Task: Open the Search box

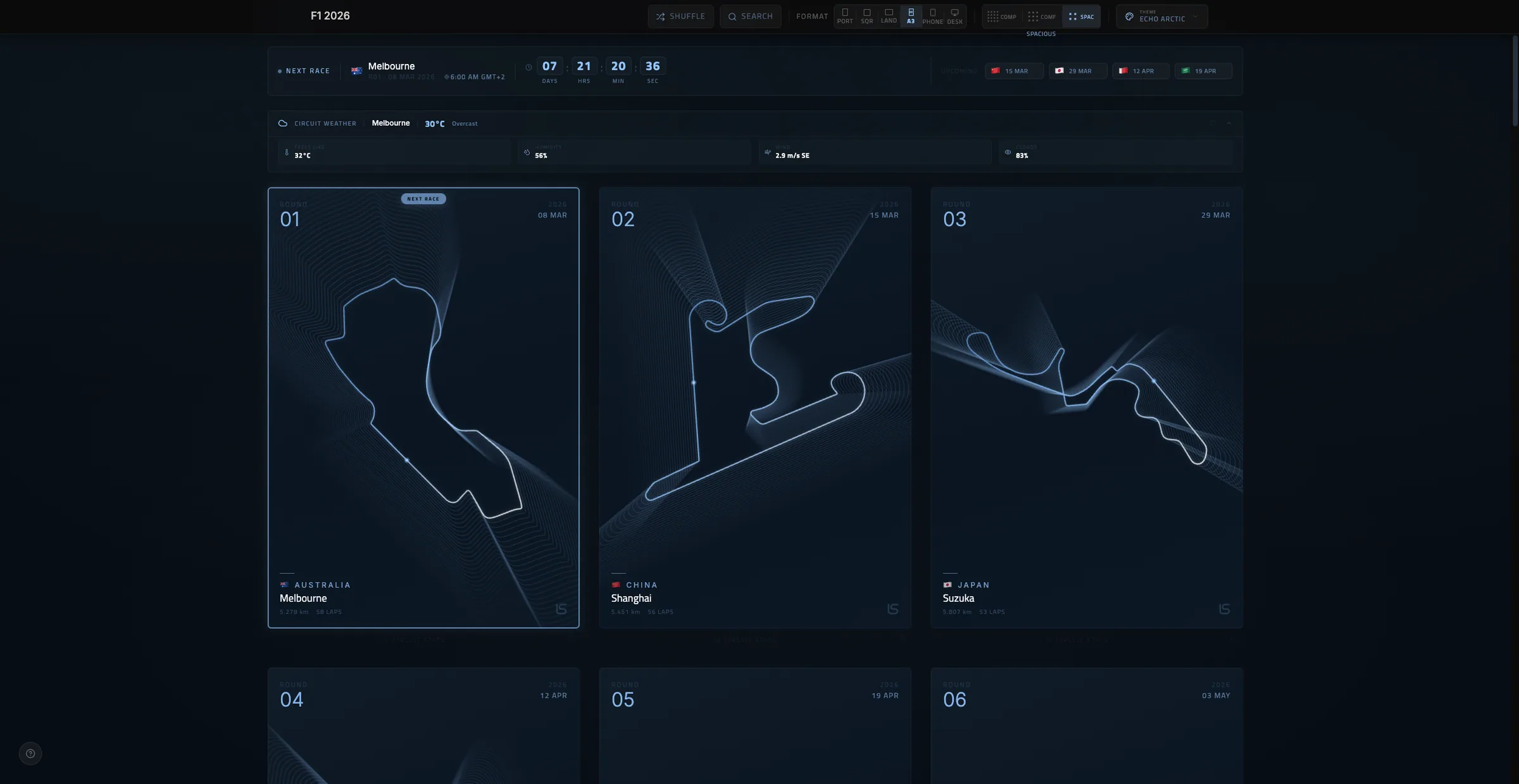Action: (750, 16)
